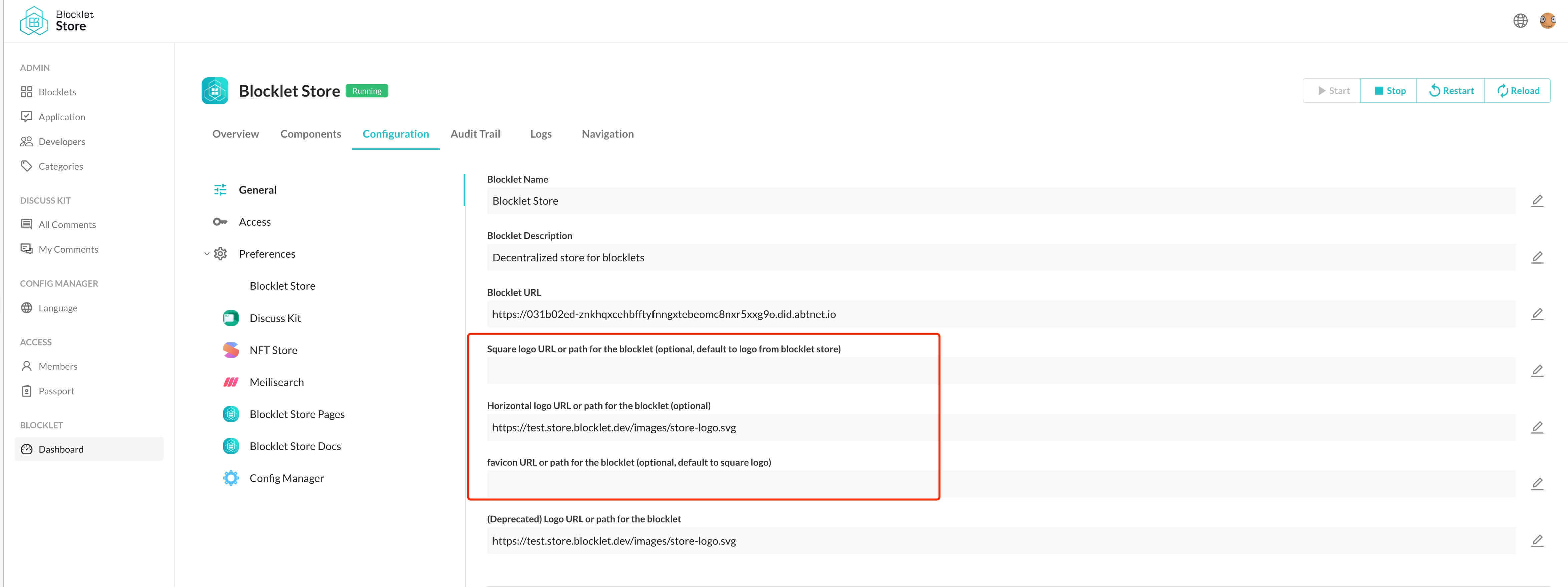Click the globe language icon in header
The image size is (1568, 587).
1520,21
